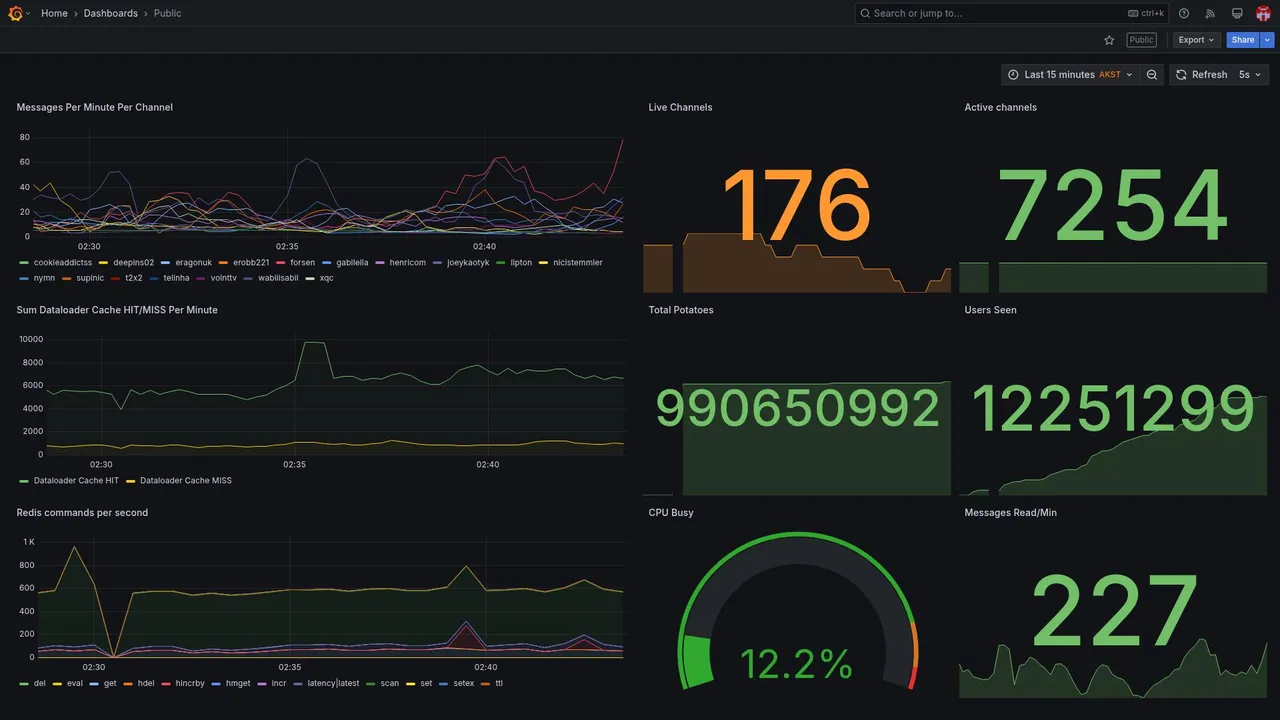Click the 227 messages read value
Viewport: 1280px width, 720px height.
[x=1113, y=610]
